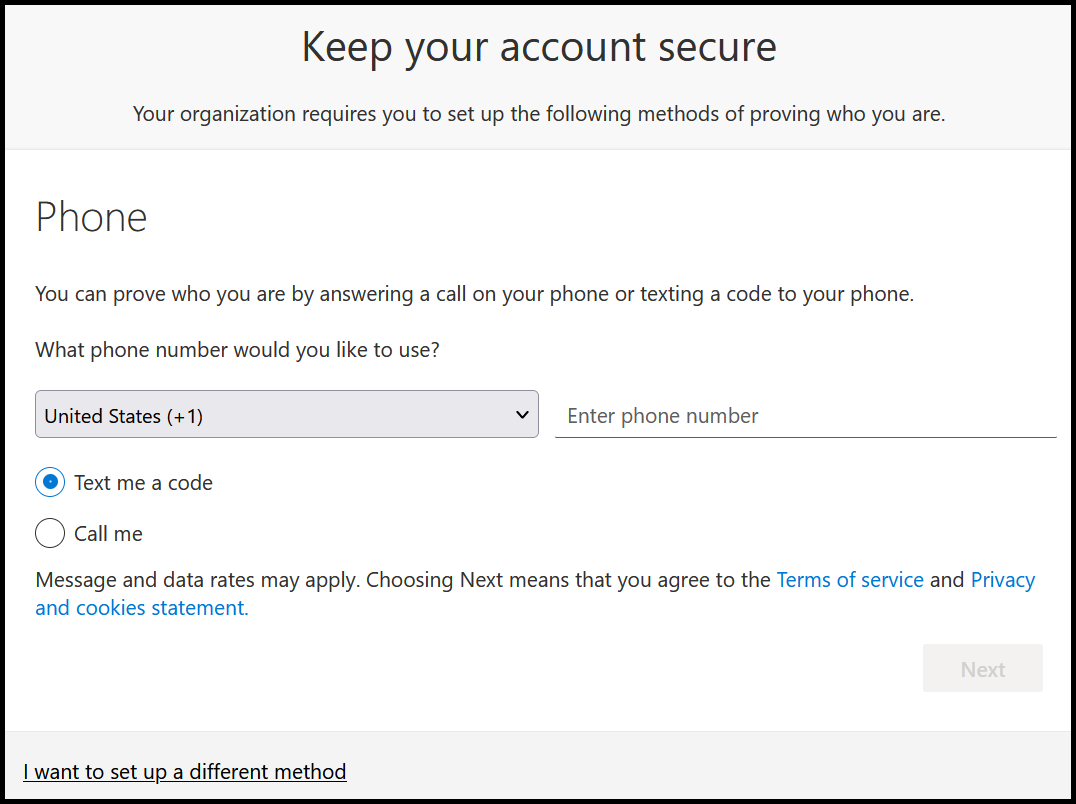Click the chevron arrow on country selector
The width and height of the screenshot is (1076, 804).
coord(522,415)
